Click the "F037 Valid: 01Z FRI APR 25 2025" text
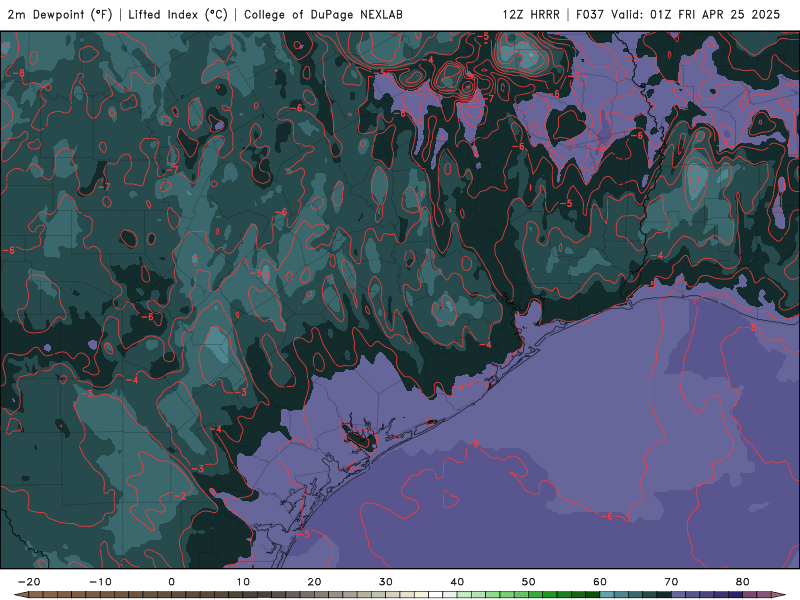The width and height of the screenshot is (800, 600). click(x=678, y=15)
